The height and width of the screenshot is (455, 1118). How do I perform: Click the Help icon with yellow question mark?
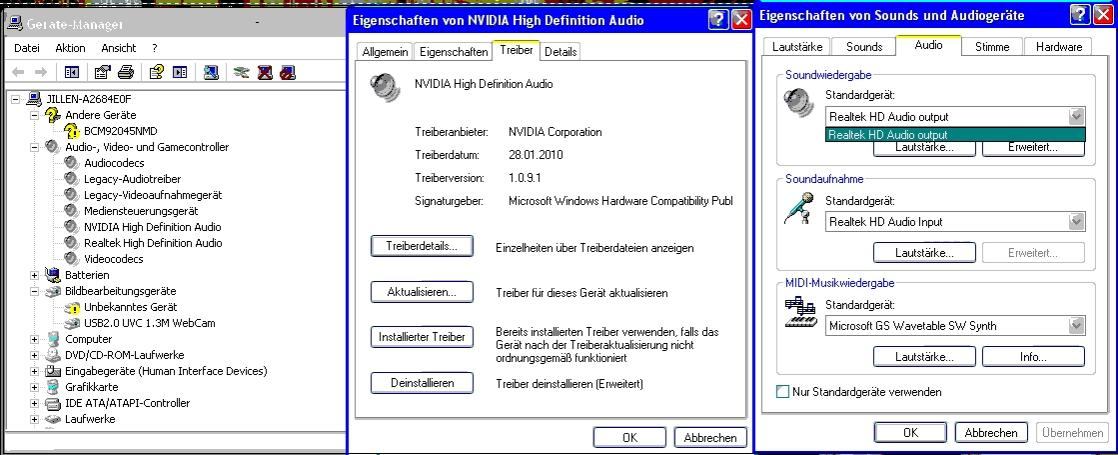(157, 72)
